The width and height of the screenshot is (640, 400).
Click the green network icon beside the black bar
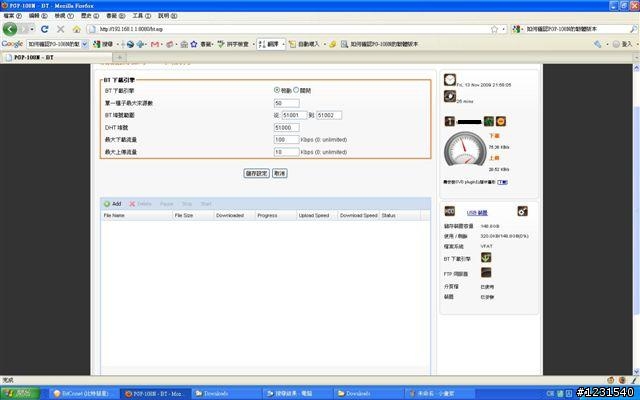coord(489,121)
